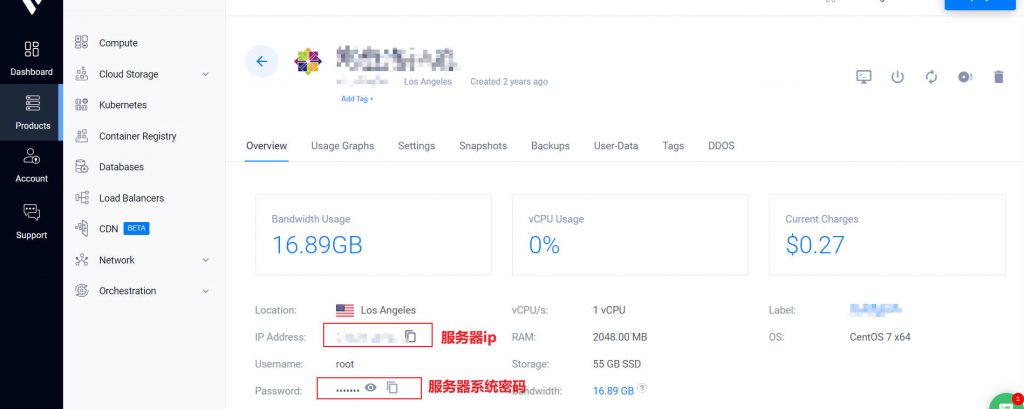Image resolution: width=1024 pixels, height=409 pixels.
Task: Copy the server password to clipboard
Action: coord(392,387)
